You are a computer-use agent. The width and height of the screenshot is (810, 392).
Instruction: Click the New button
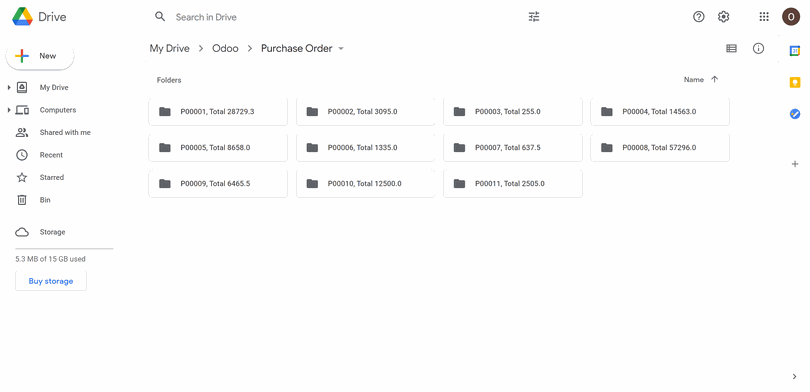click(40, 56)
